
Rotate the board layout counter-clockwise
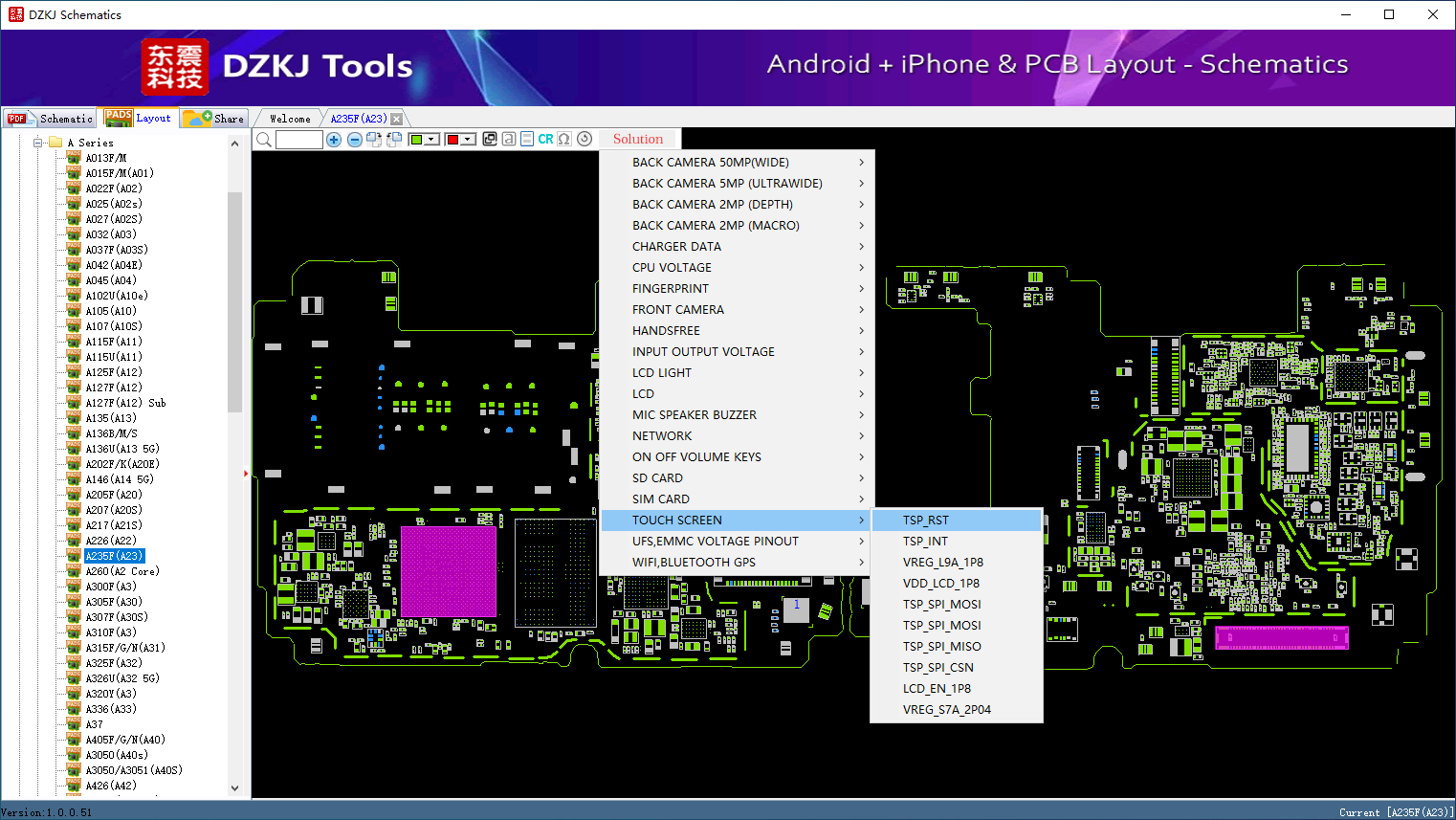[x=393, y=140]
